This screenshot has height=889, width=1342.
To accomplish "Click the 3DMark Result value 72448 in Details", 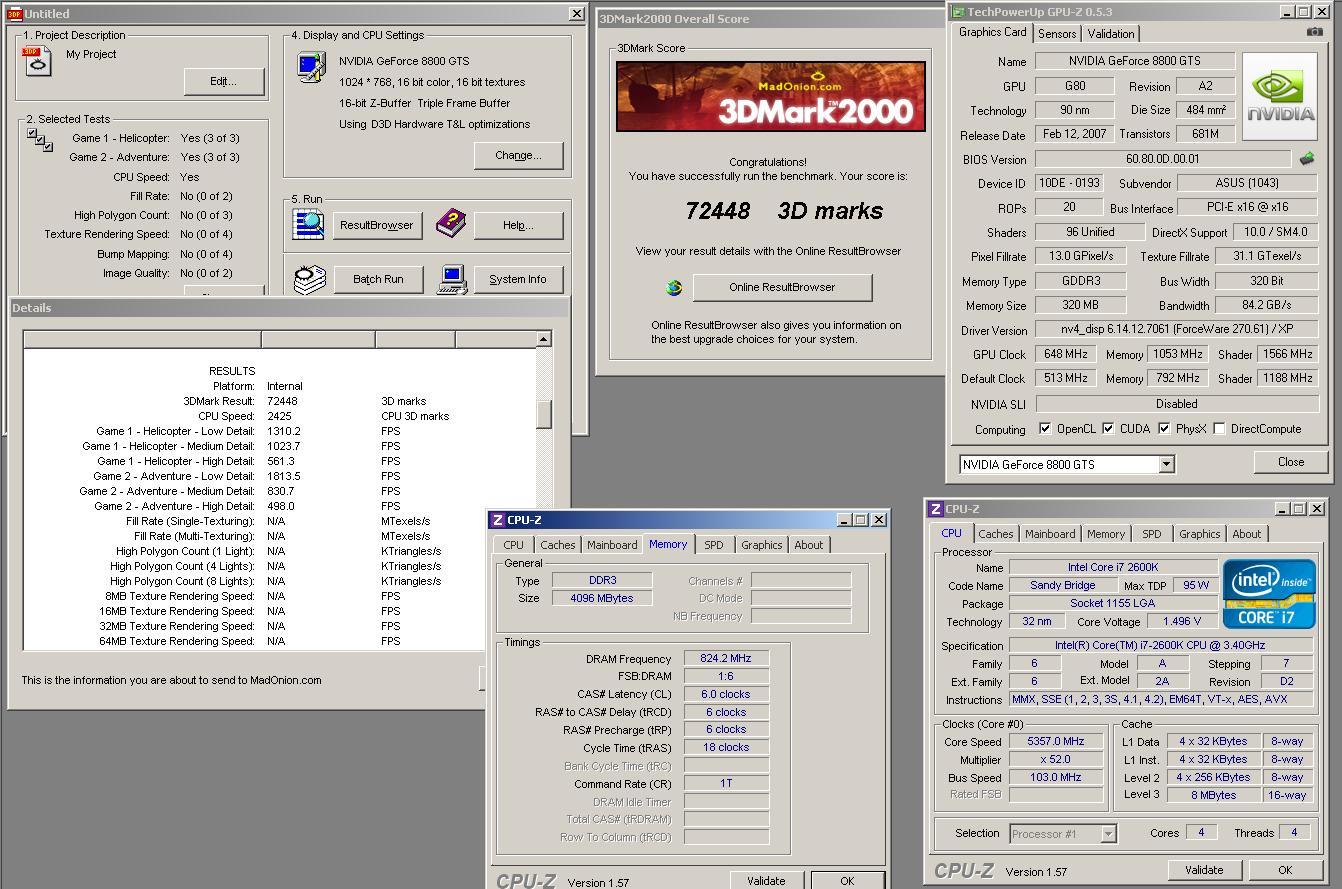I will pyautogui.click(x=282, y=401).
